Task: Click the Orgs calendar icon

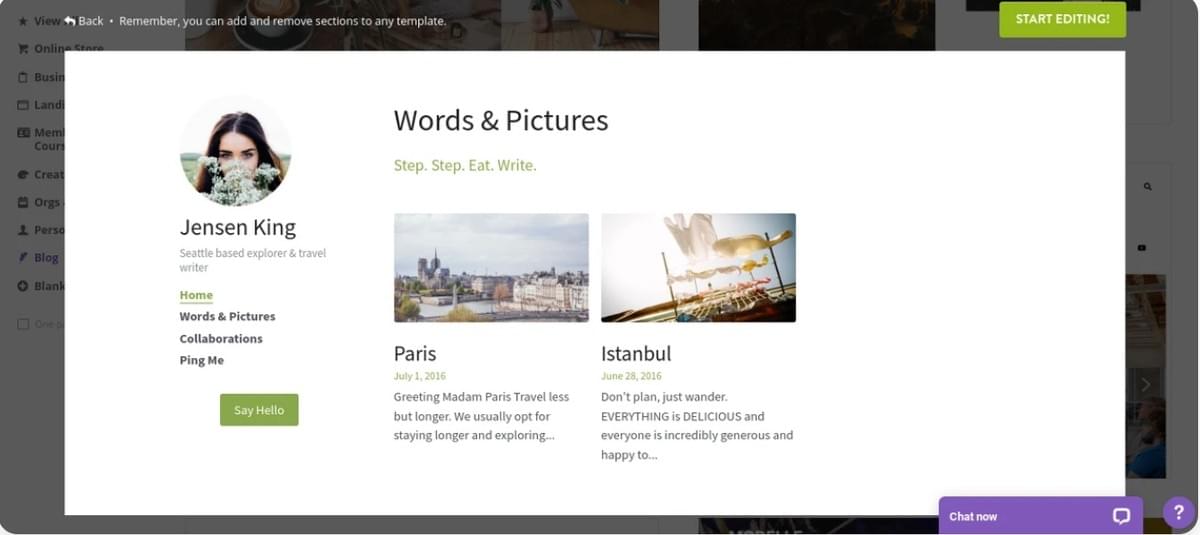Action: [23, 202]
